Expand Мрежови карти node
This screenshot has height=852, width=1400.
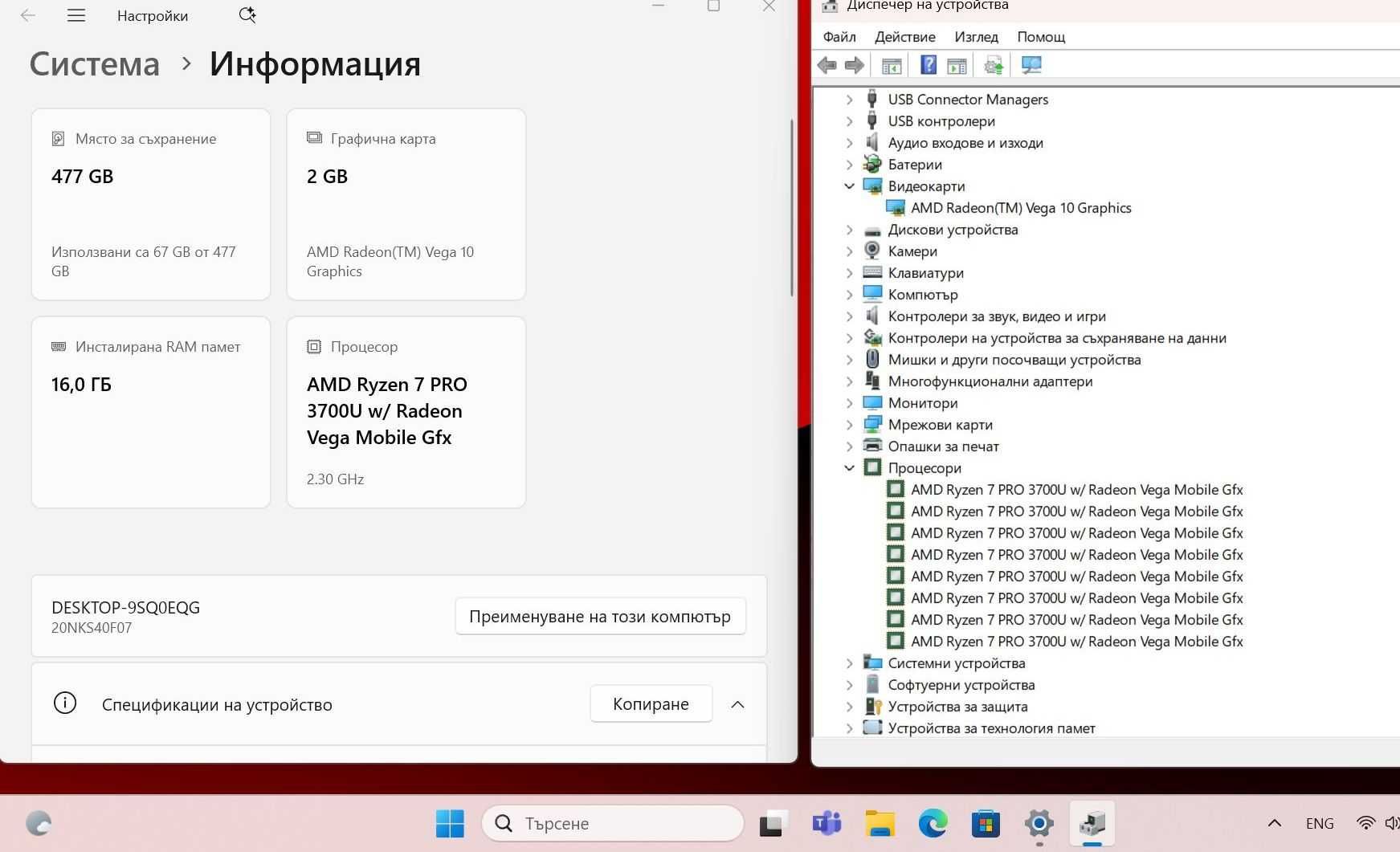coord(850,425)
